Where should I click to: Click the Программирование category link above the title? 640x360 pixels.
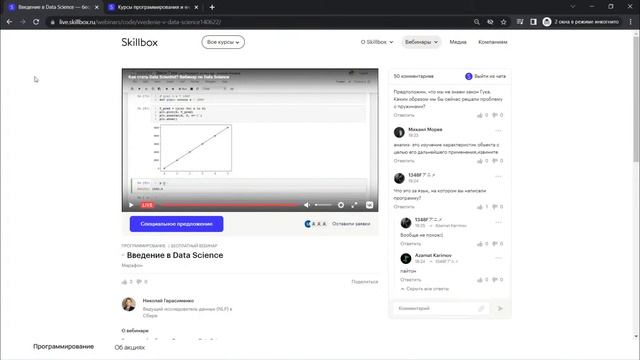click(143, 246)
